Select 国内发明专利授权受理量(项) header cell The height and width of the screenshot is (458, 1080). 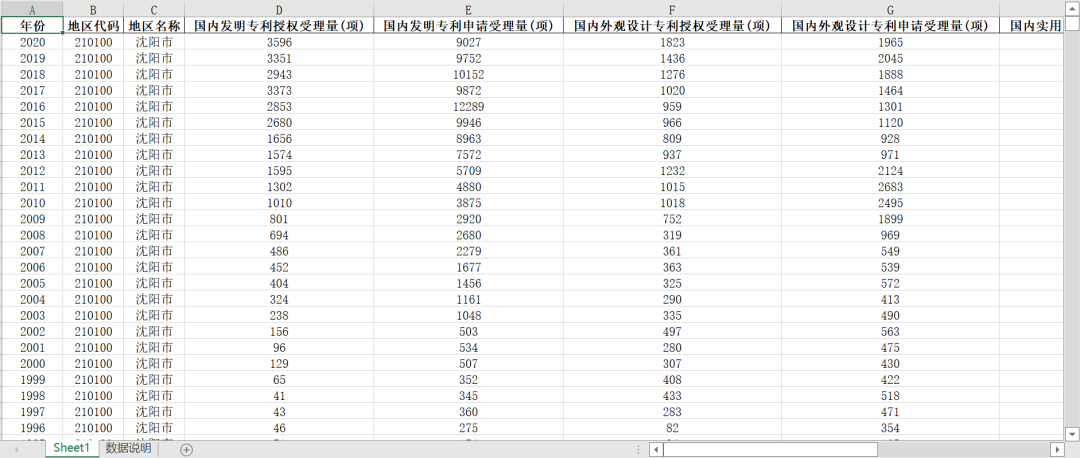[x=279, y=26]
